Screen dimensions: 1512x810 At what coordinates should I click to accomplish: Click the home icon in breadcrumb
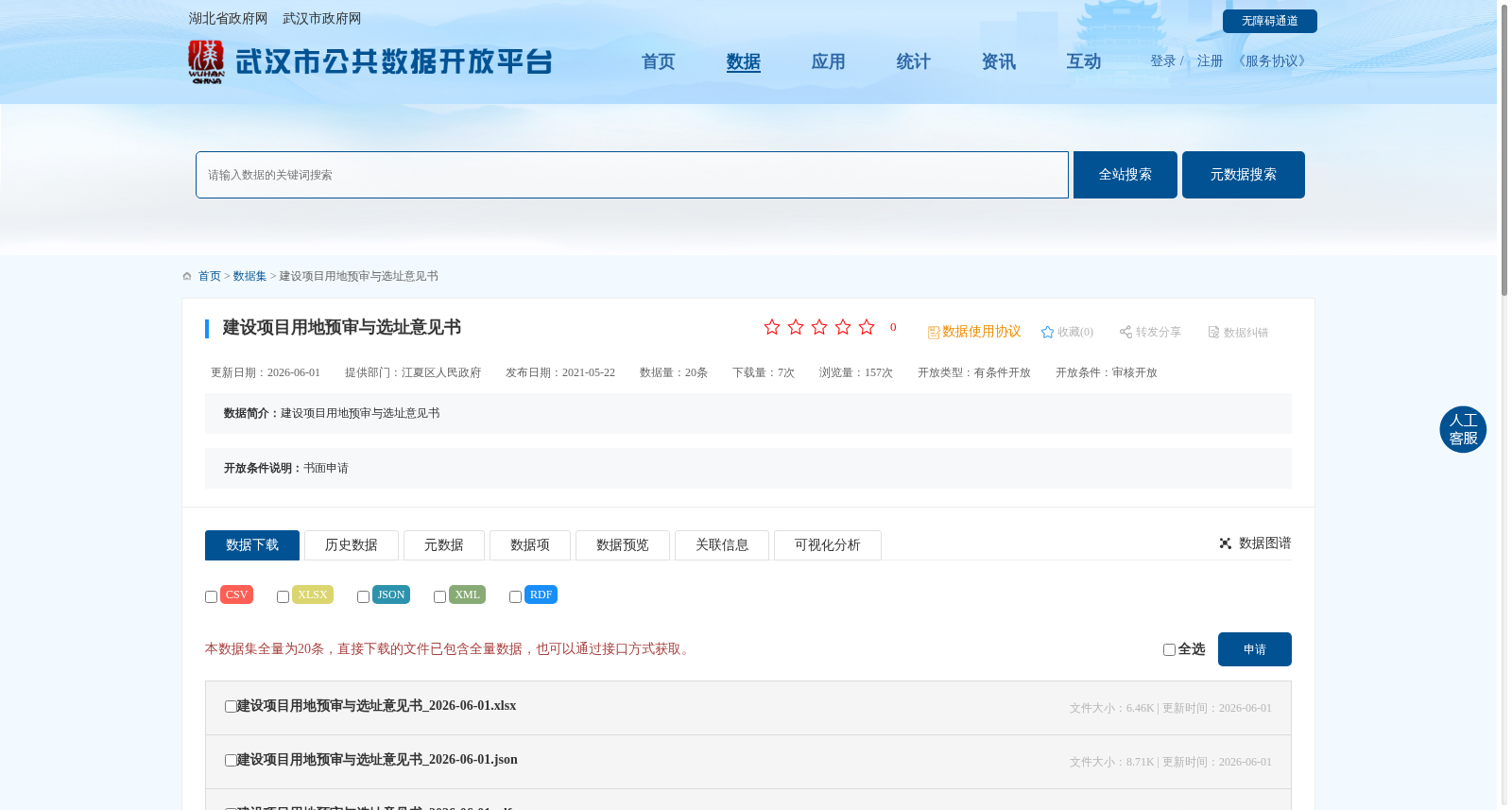click(187, 276)
